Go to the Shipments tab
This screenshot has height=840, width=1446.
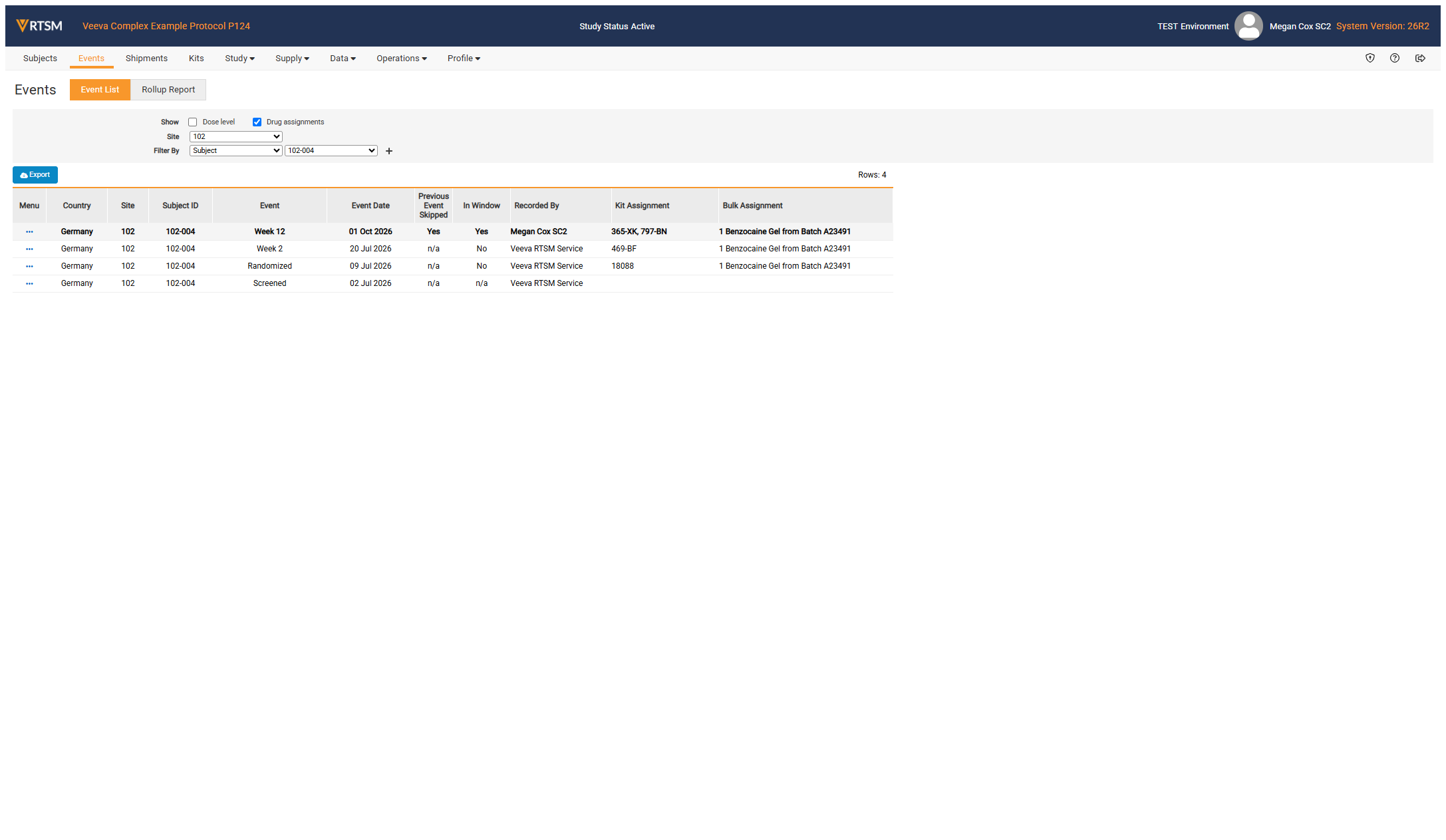point(146,59)
